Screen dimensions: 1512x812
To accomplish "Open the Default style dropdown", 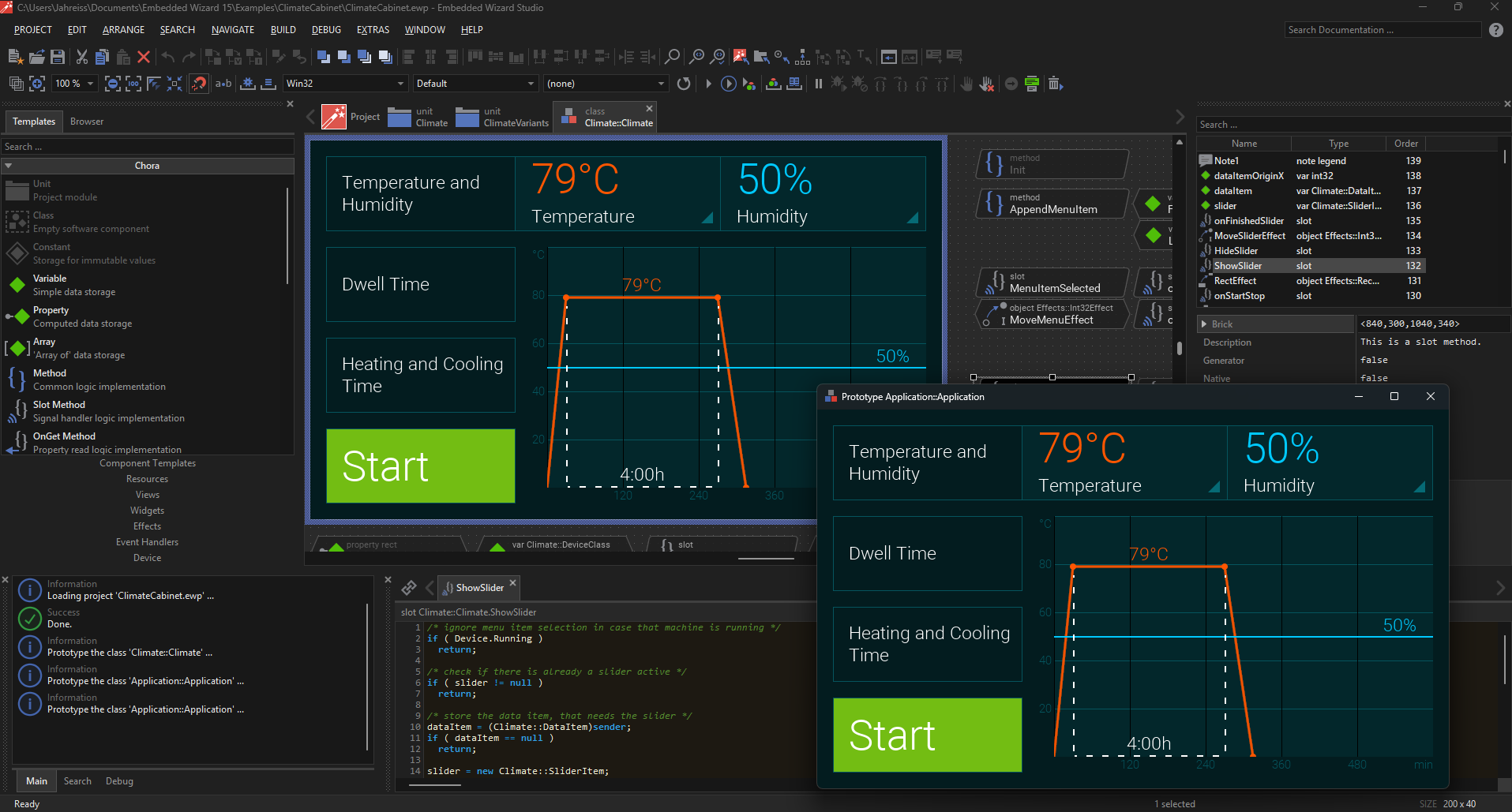I will point(475,84).
